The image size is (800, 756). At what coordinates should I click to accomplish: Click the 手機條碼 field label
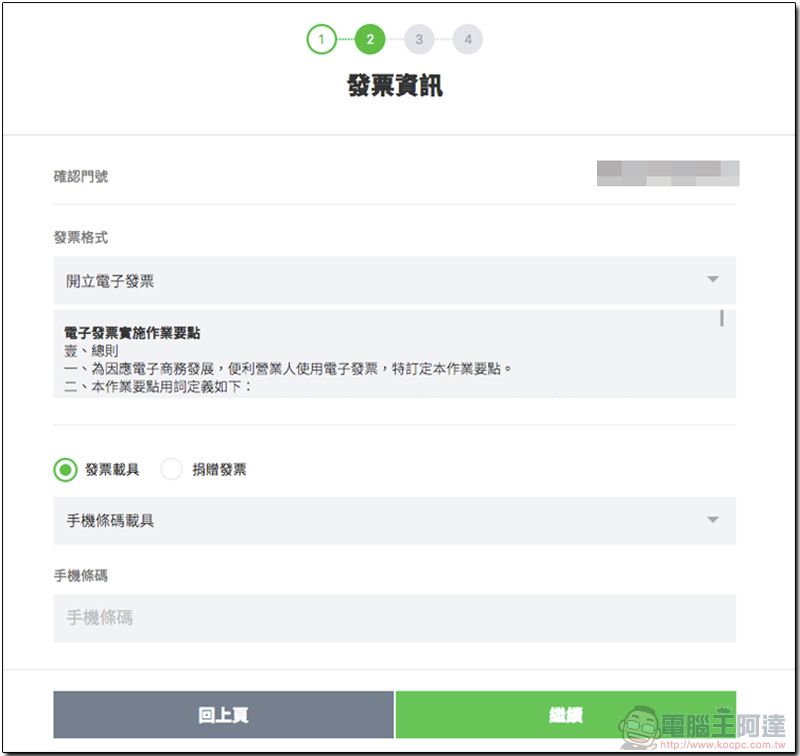81,576
